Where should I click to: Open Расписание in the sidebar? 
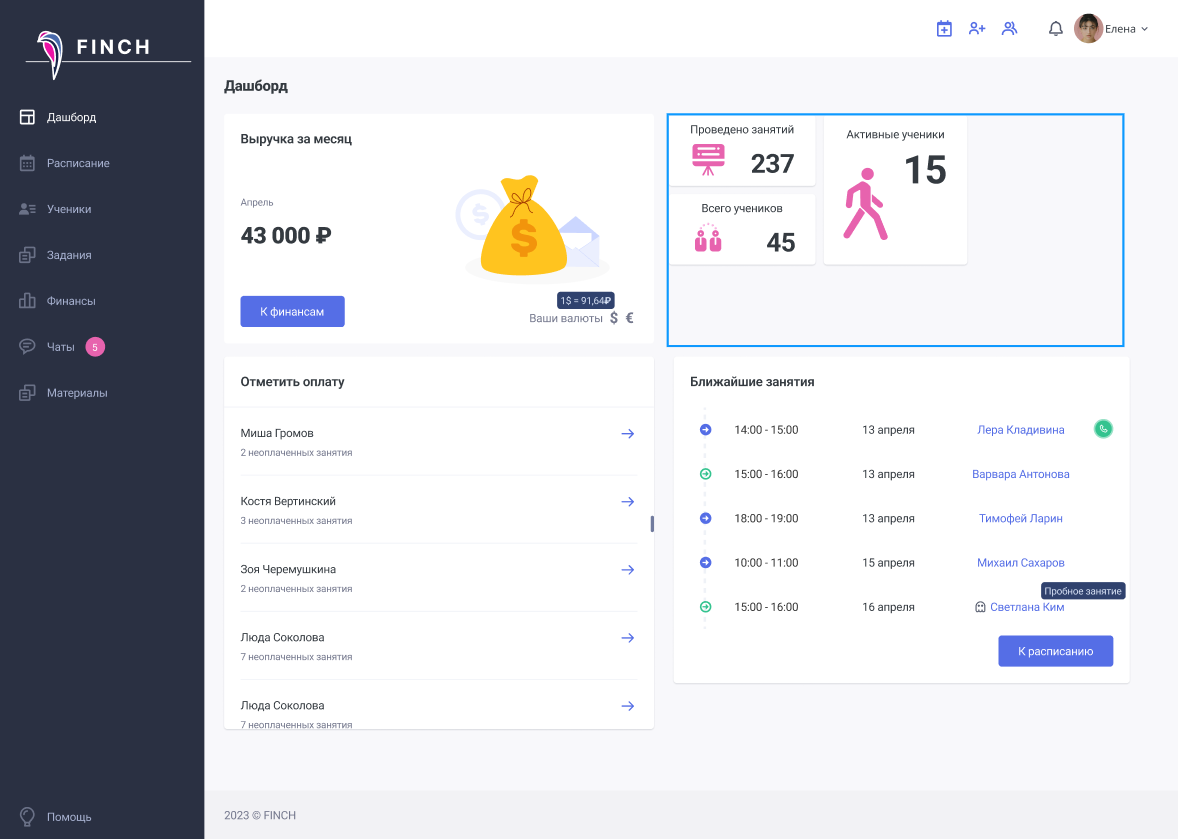(x=78, y=163)
